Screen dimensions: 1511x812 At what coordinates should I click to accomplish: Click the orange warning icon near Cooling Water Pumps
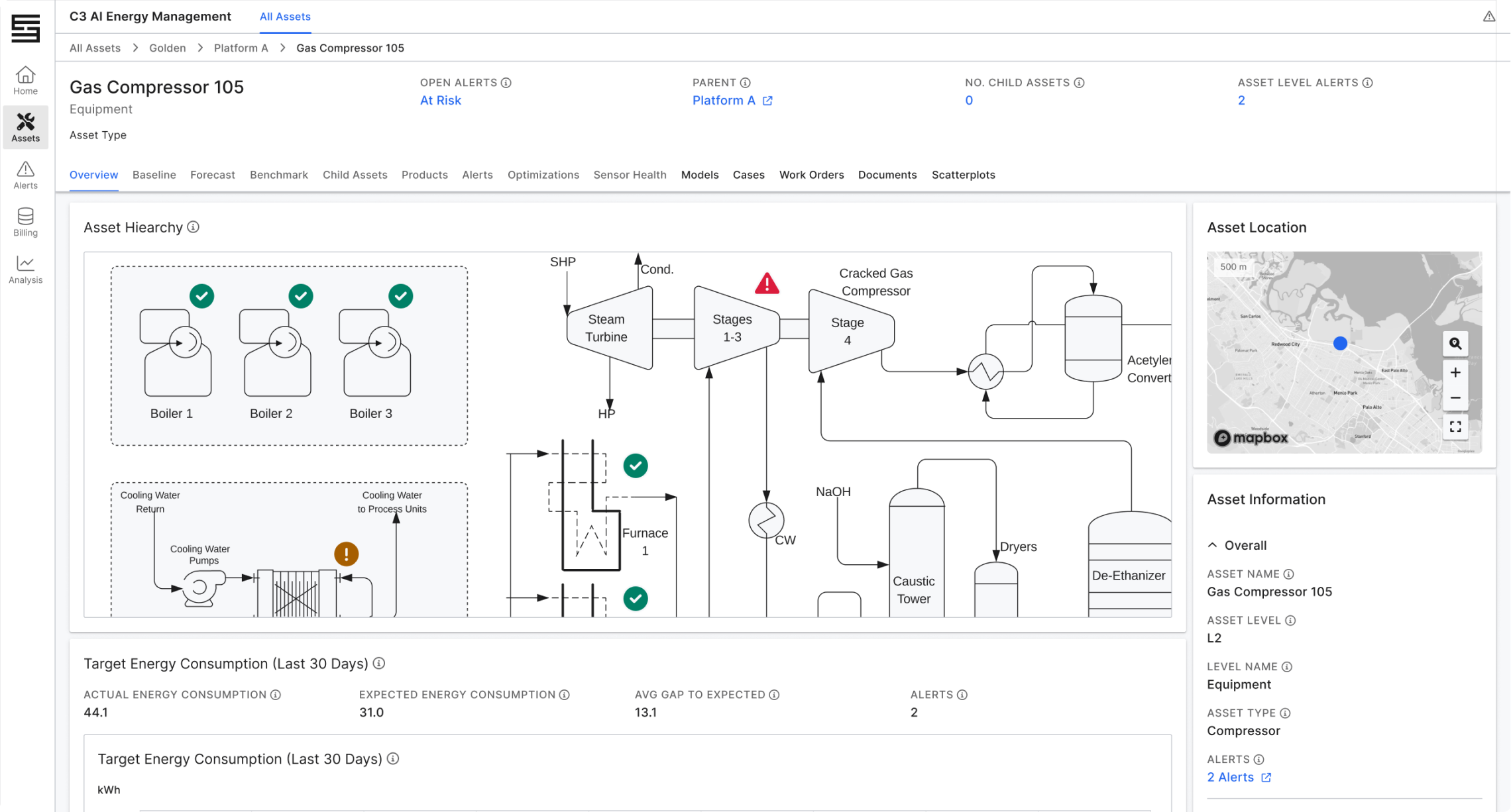point(346,554)
